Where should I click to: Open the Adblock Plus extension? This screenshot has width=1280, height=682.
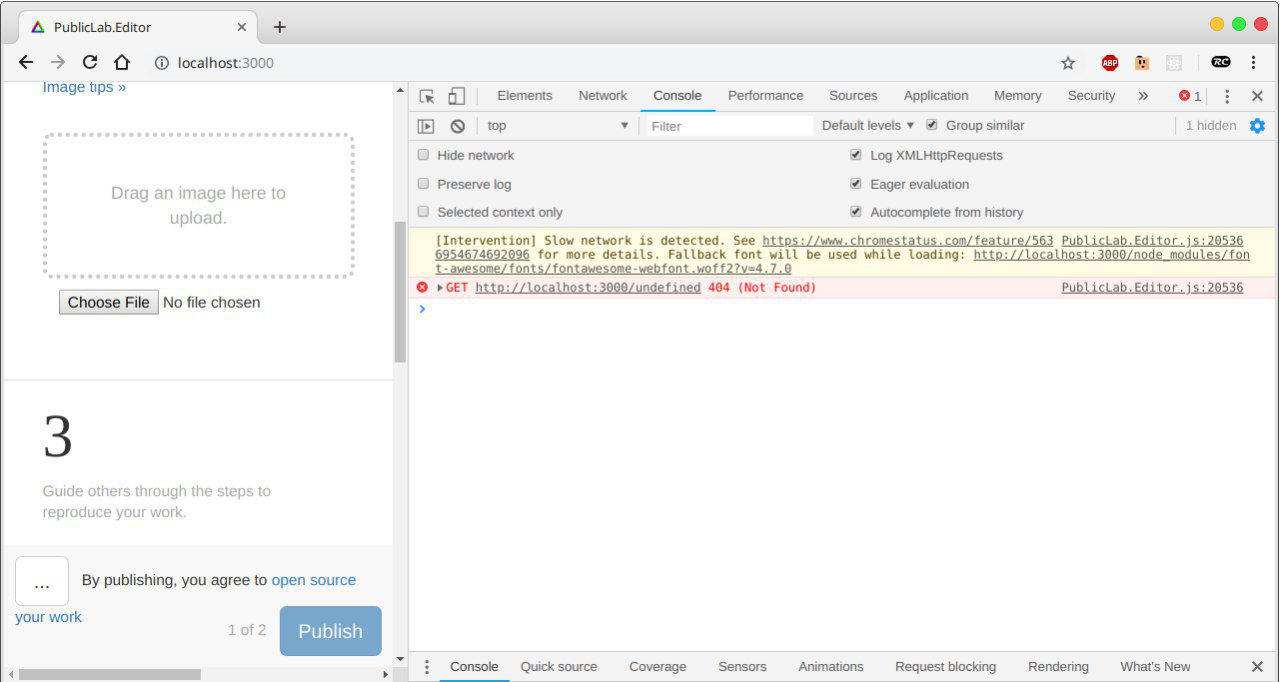[1110, 63]
